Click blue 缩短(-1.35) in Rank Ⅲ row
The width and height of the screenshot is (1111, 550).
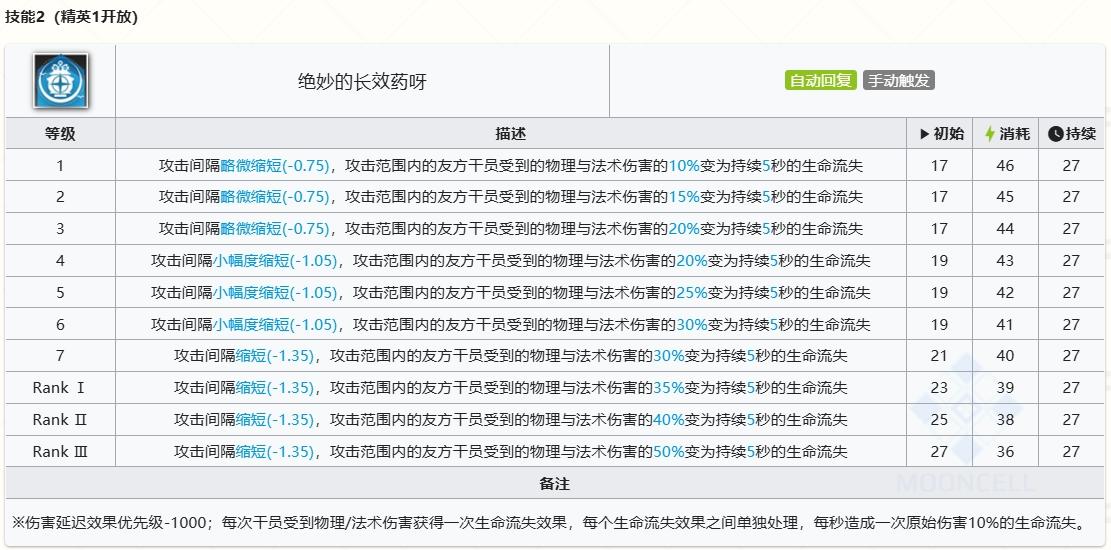click(275, 451)
